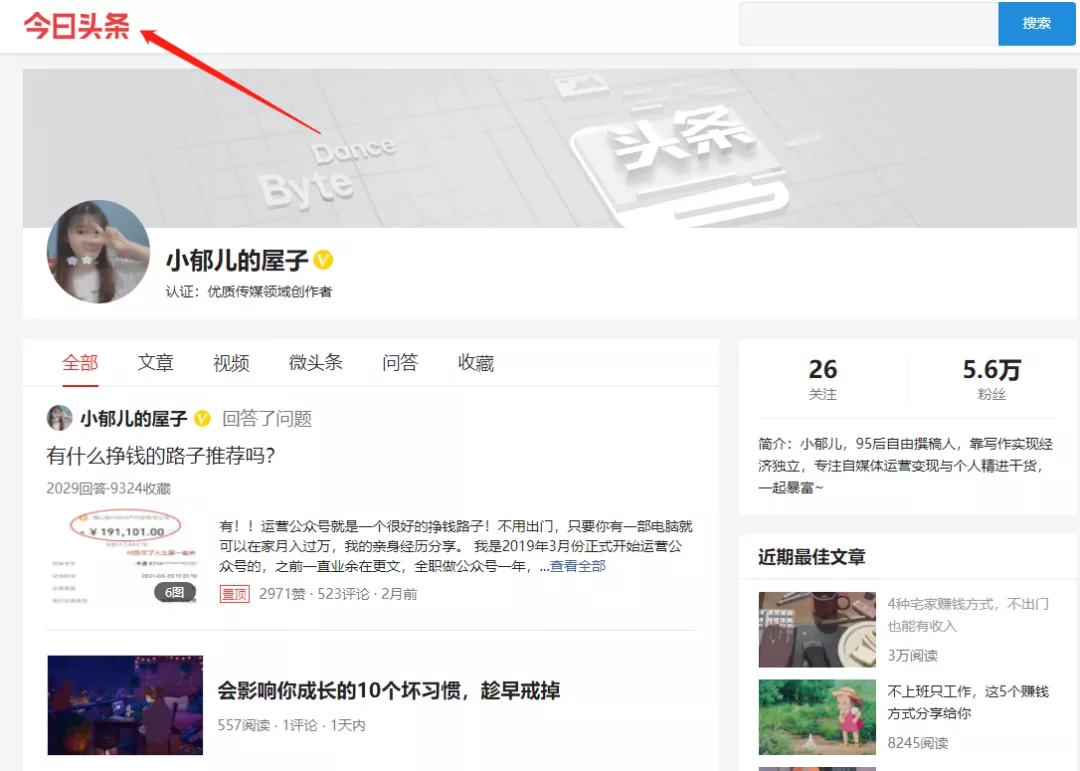Switch to the 视频 tab
The image size is (1080, 771).
tap(231, 363)
